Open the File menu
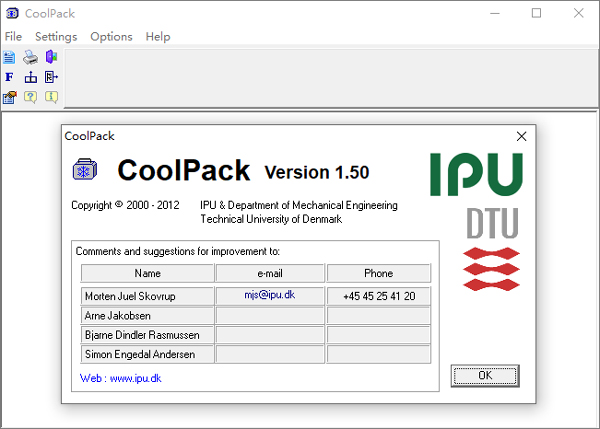This screenshot has width=600, height=429. (13, 37)
